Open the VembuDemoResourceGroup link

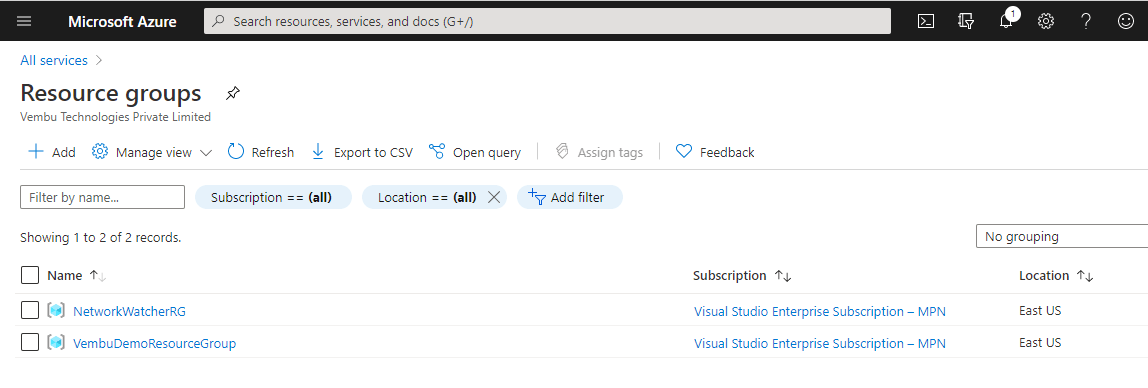[154, 343]
